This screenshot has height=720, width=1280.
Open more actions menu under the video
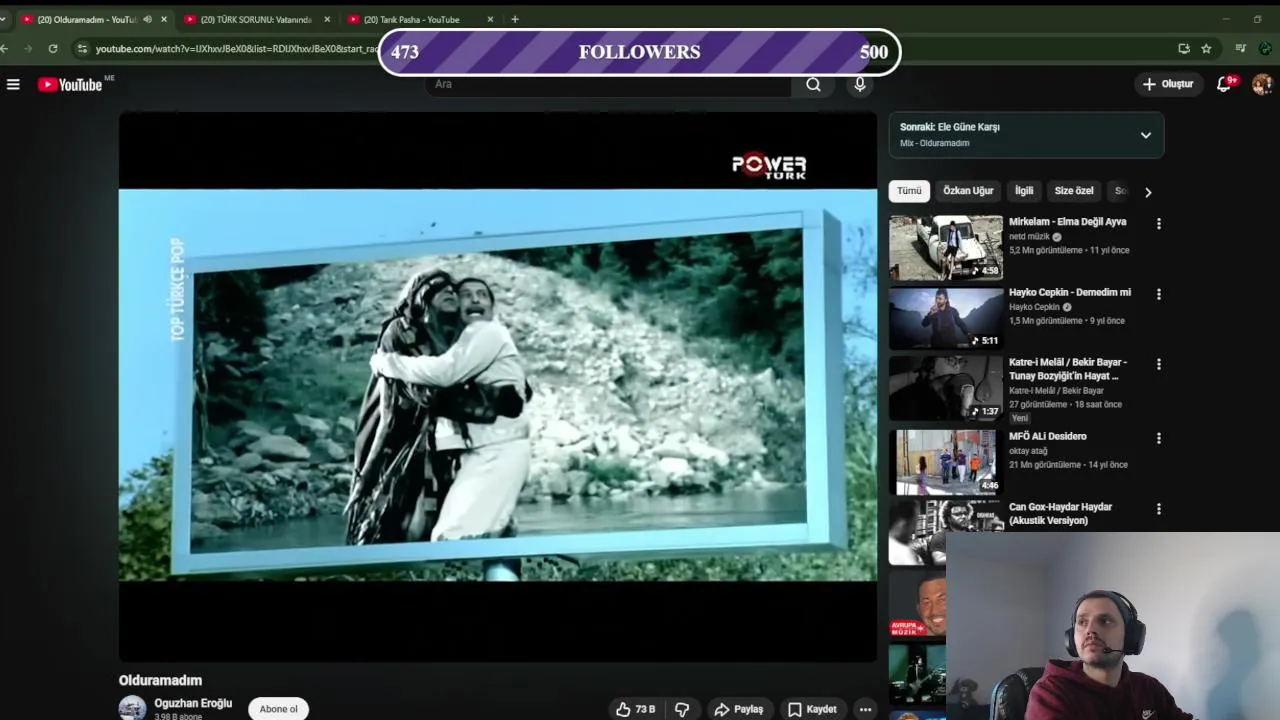865,709
